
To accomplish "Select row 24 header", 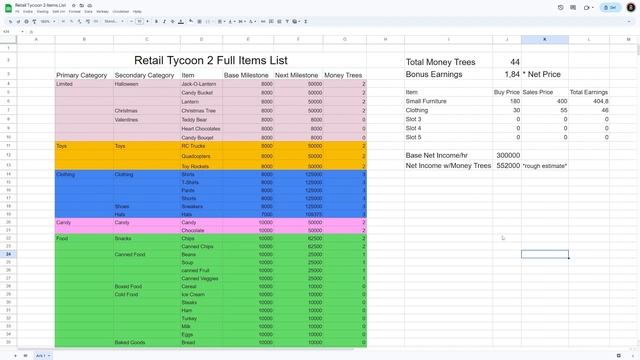I will (8, 254).
